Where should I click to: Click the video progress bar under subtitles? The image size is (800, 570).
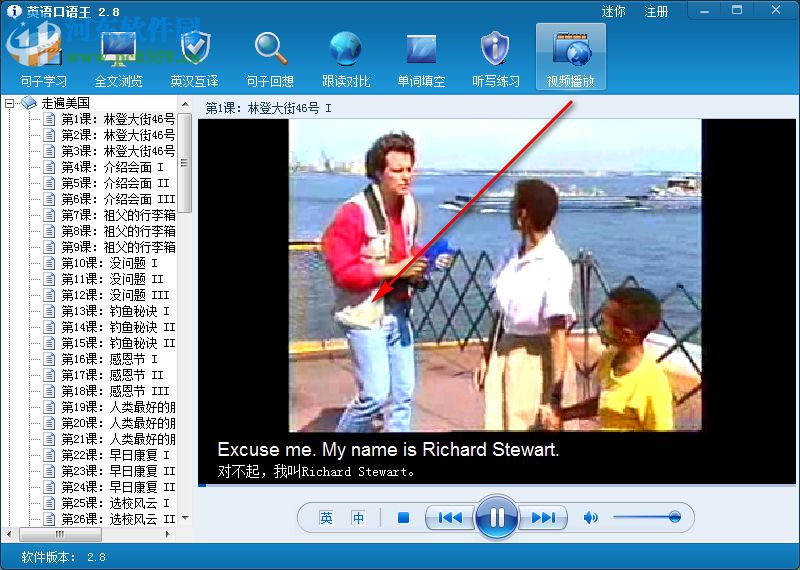496,485
